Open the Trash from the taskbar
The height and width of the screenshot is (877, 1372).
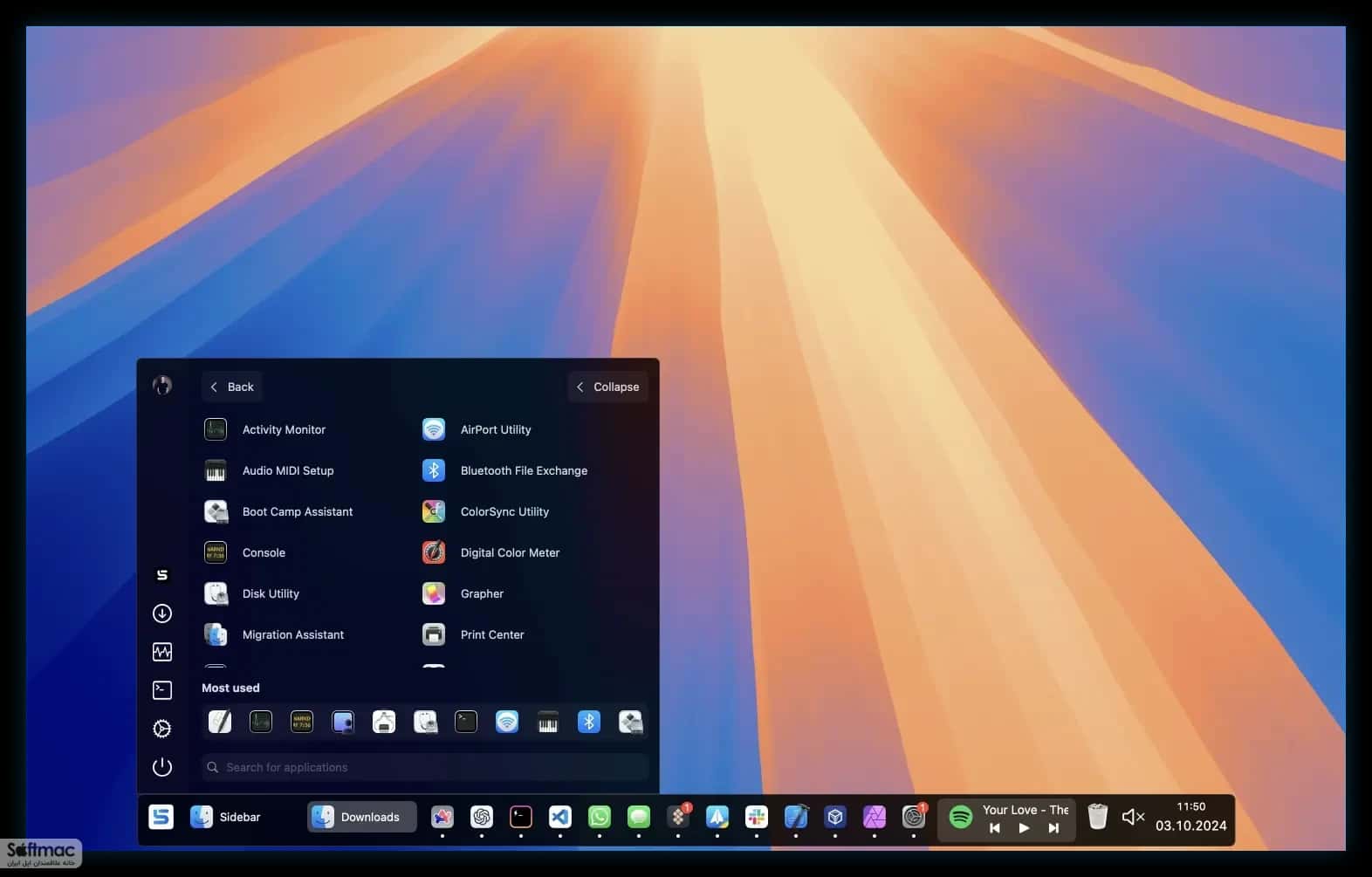(x=1098, y=817)
